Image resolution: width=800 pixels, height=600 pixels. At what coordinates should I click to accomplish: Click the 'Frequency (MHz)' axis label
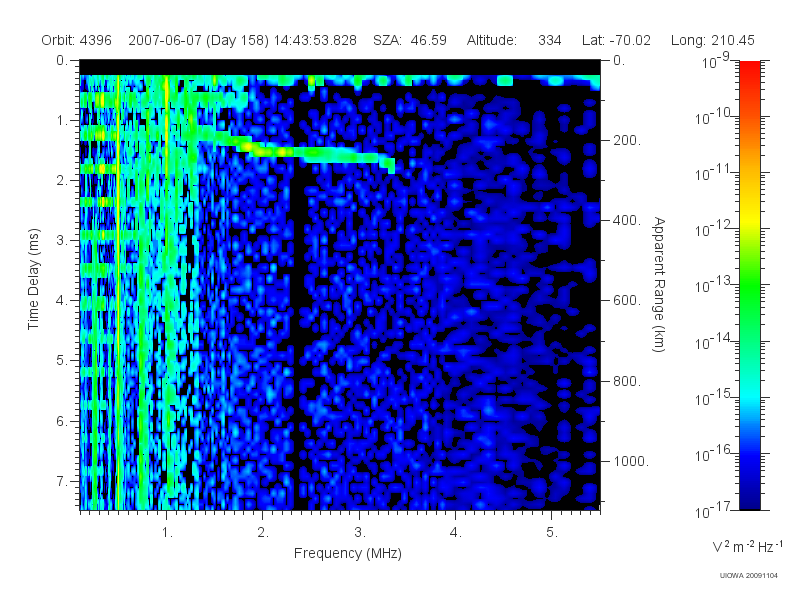coord(347,553)
